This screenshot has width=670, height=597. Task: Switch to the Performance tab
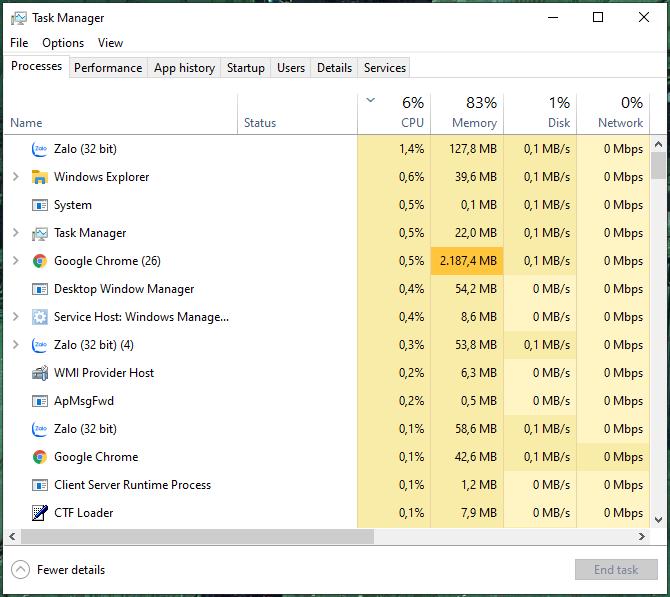pyautogui.click(x=108, y=68)
